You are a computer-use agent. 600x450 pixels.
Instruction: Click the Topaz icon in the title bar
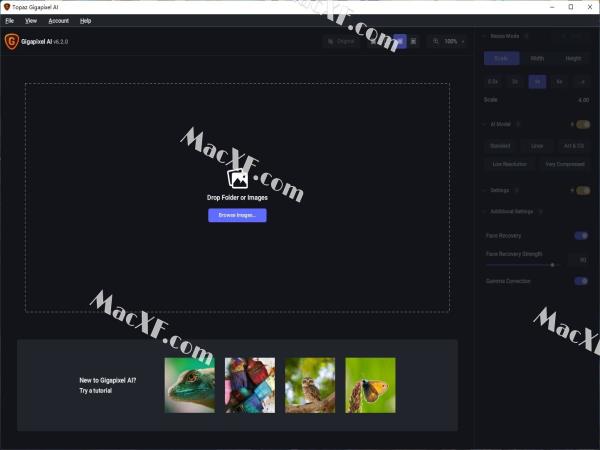pyautogui.click(x=7, y=7)
